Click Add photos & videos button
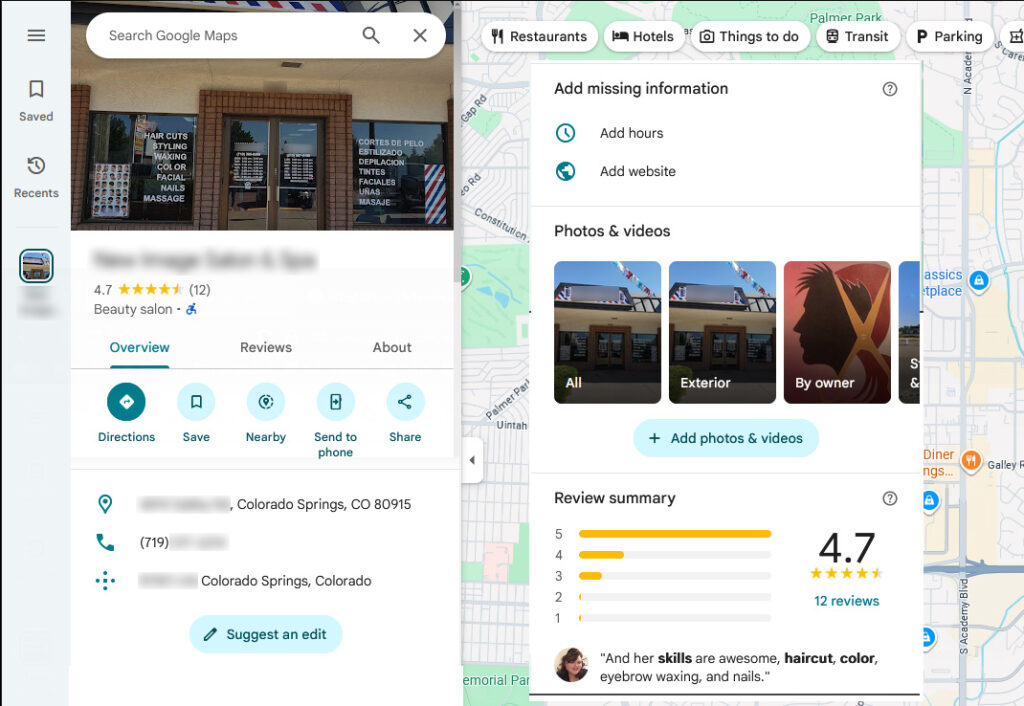This screenshot has width=1024, height=706. pos(726,438)
